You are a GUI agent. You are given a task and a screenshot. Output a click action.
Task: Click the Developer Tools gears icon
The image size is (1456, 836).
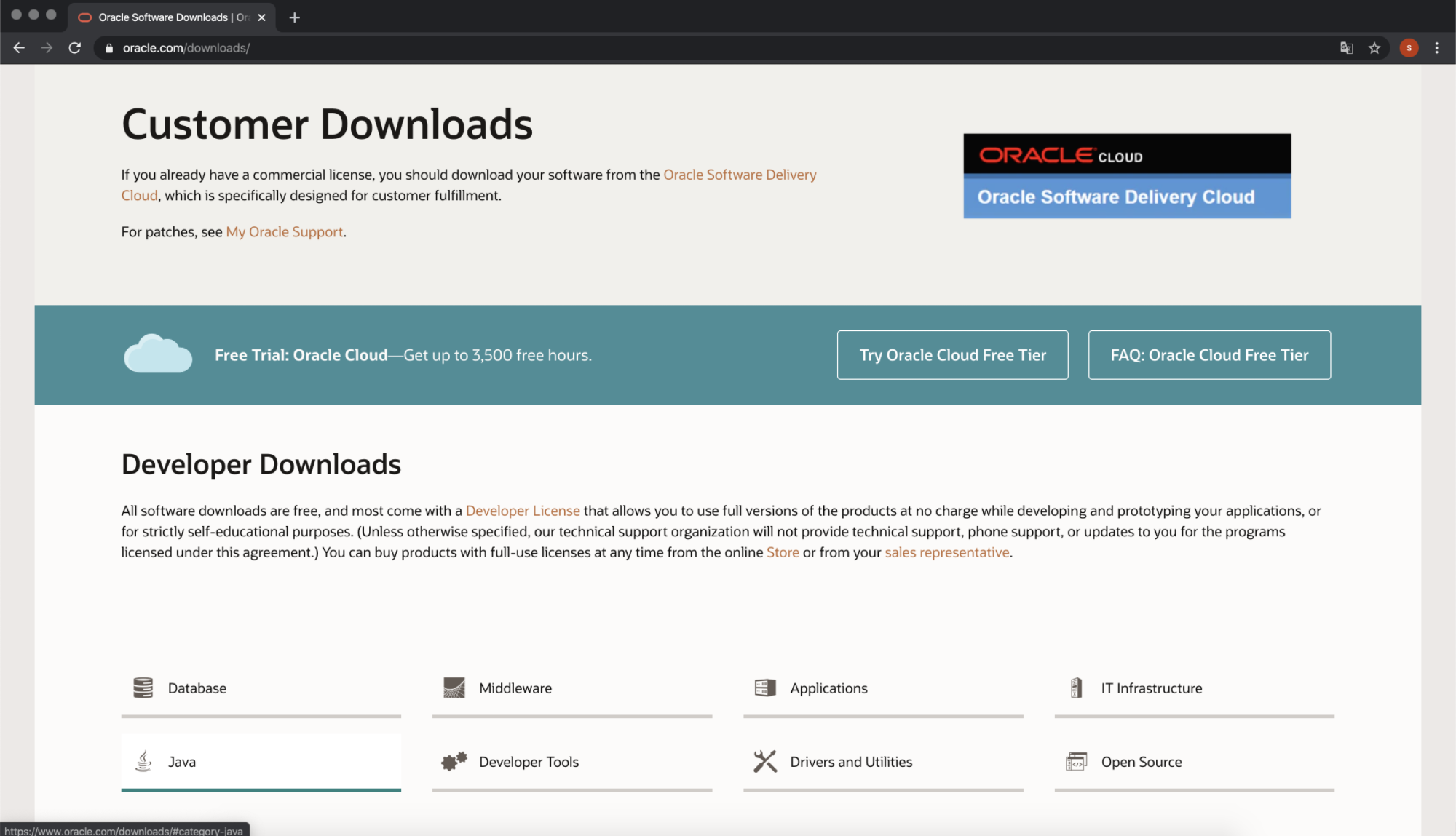pyautogui.click(x=454, y=761)
